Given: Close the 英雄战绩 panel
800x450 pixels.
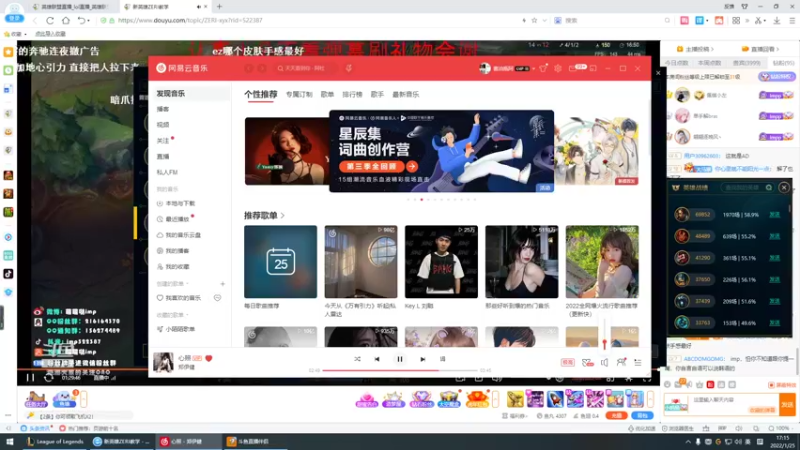Looking at the screenshot, I should 784,188.
